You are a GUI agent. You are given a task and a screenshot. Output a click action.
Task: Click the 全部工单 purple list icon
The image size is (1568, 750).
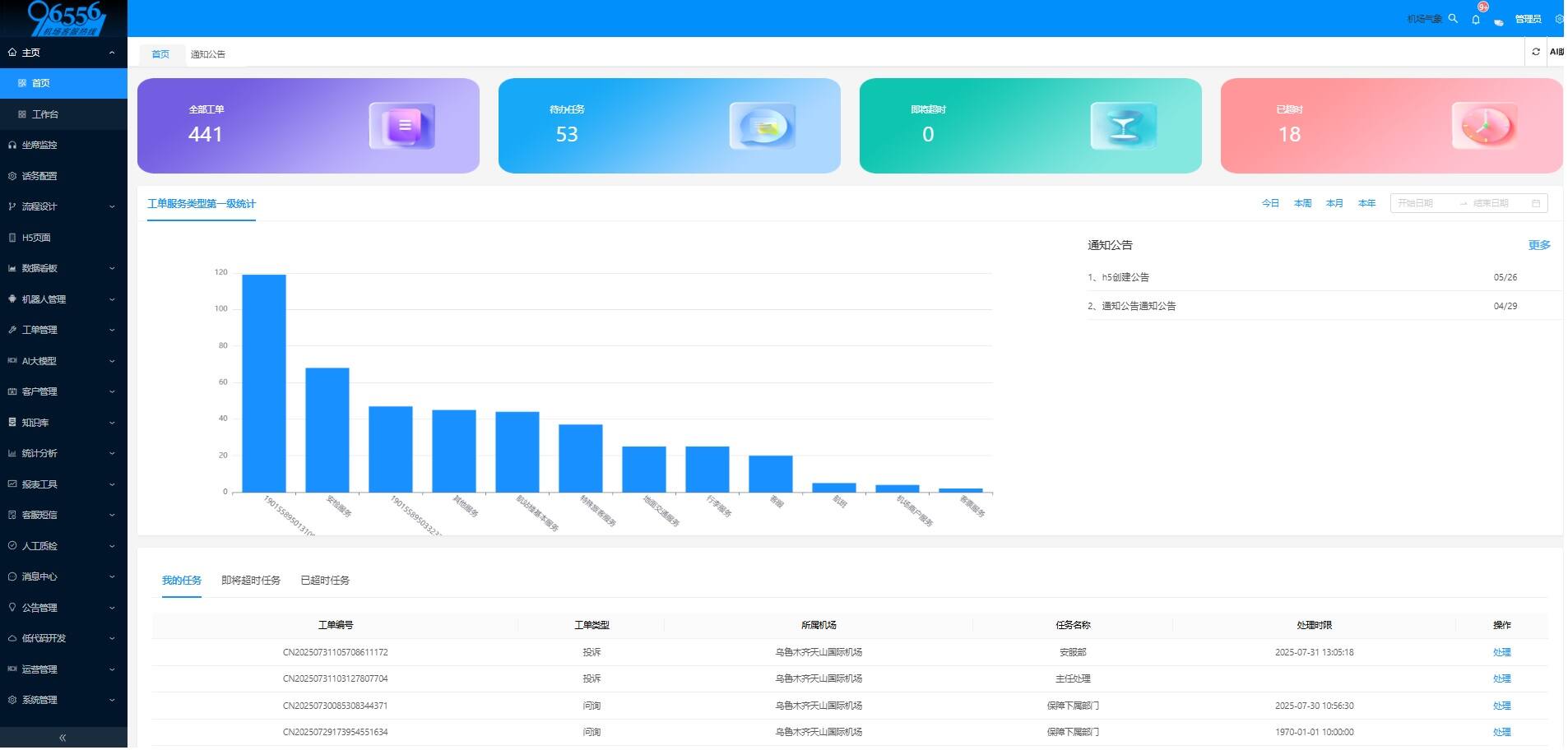coord(401,126)
